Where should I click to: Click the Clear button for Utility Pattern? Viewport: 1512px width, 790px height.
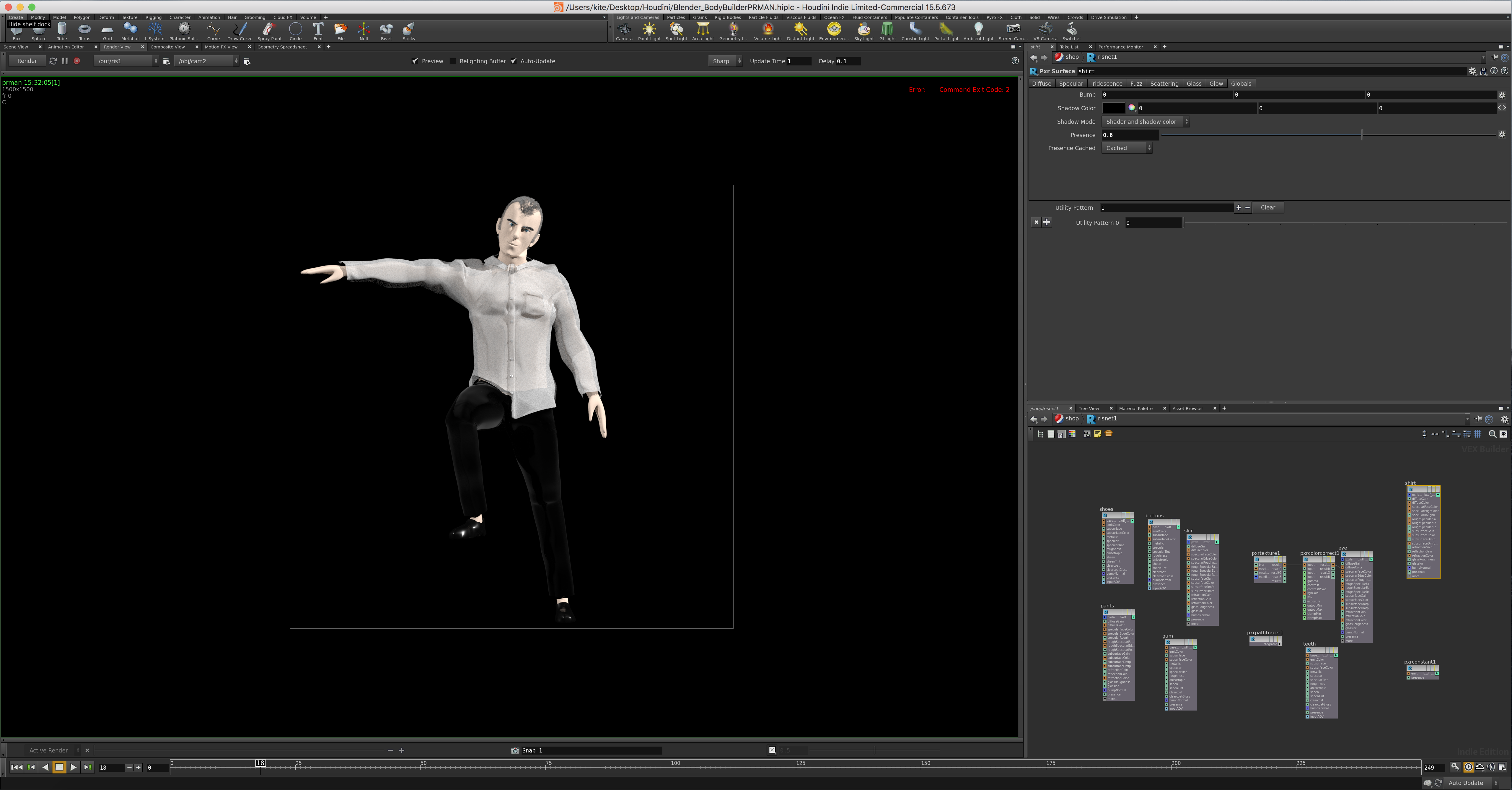click(1268, 207)
